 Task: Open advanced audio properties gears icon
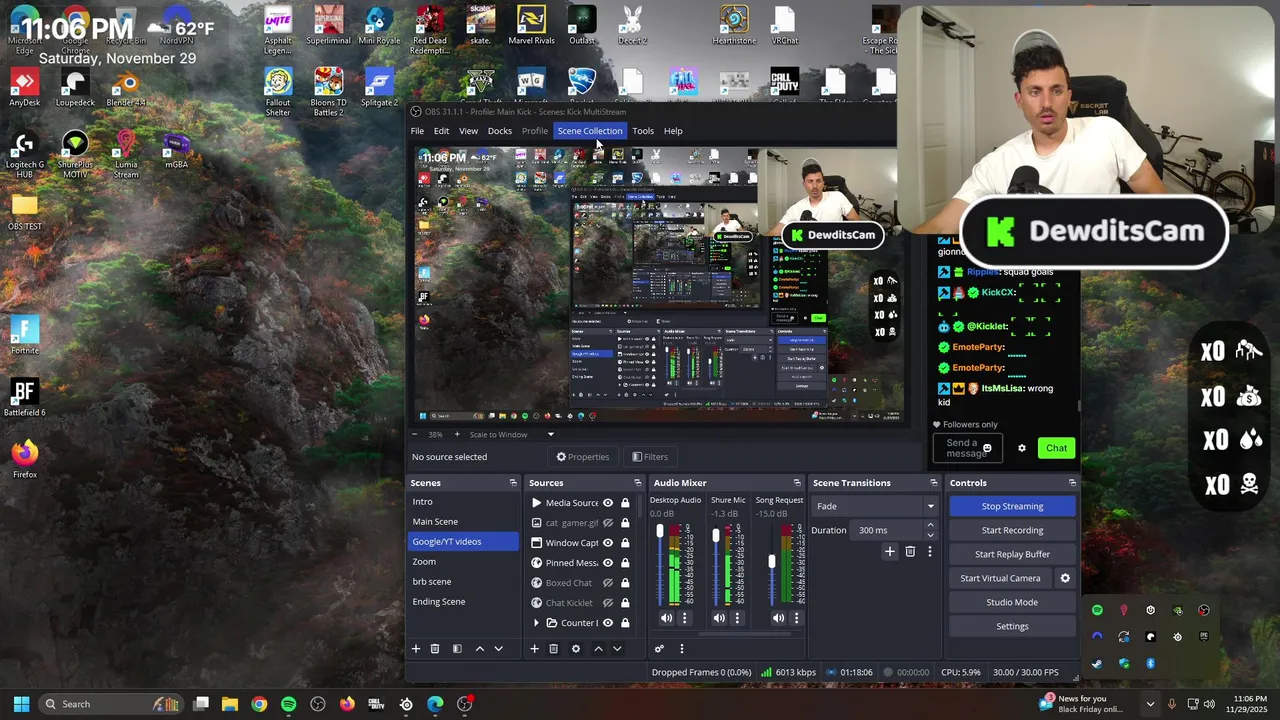point(659,649)
